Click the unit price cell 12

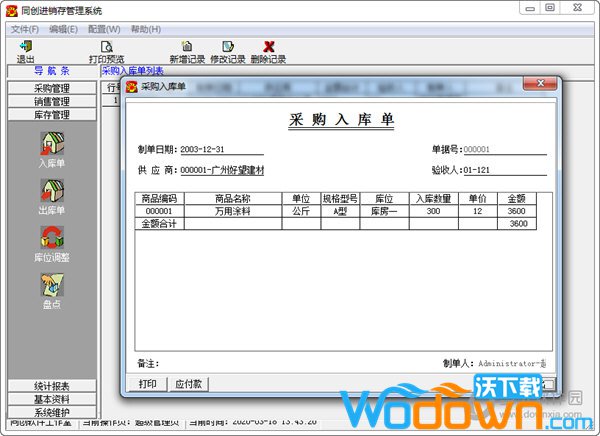coord(478,211)
